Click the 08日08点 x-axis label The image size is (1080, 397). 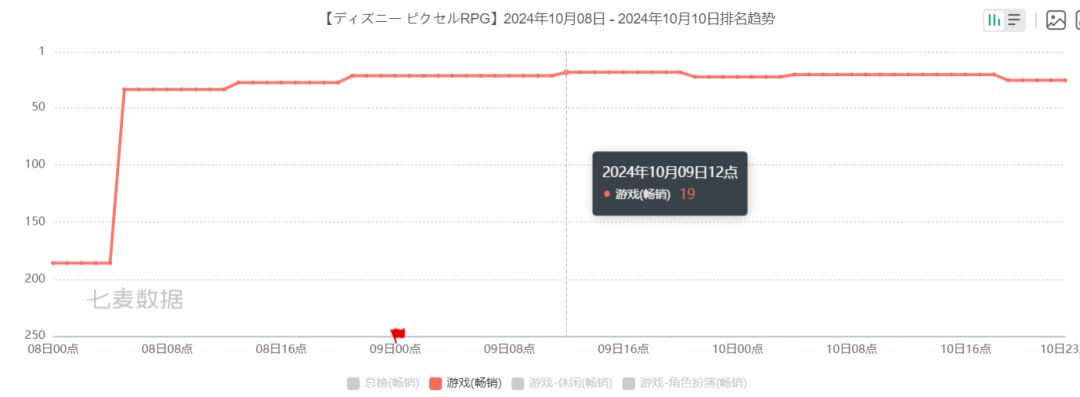point(167,349)
